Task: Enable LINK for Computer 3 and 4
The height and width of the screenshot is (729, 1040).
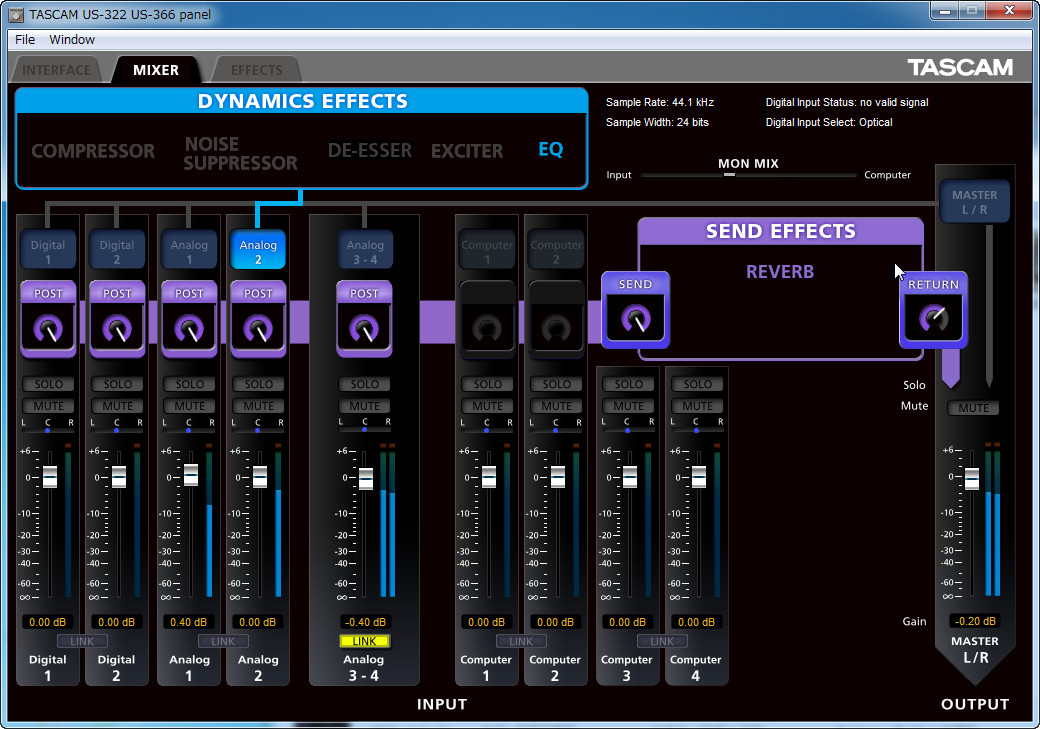Action: 662,641
